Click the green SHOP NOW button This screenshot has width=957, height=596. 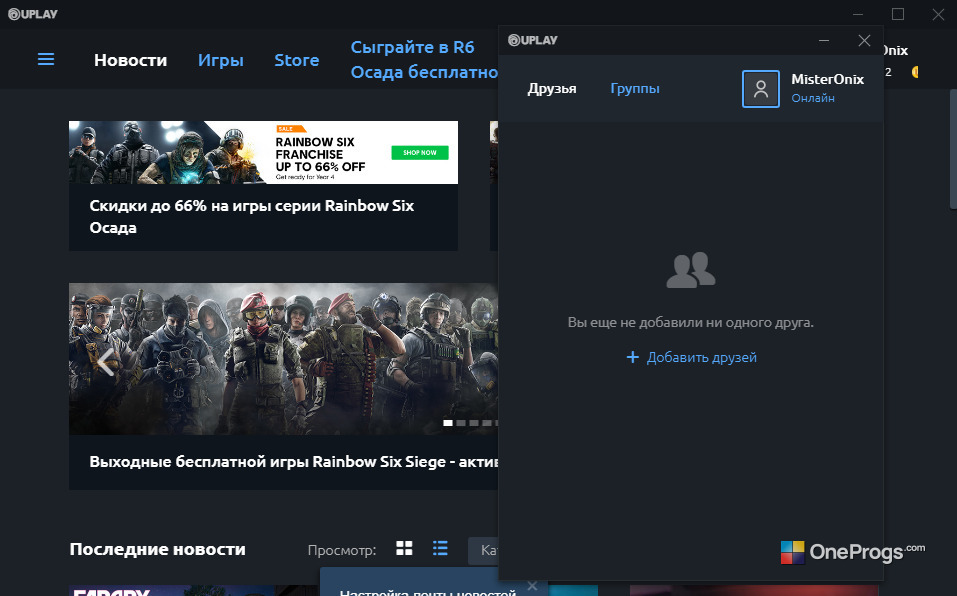[x=420, y=153]
